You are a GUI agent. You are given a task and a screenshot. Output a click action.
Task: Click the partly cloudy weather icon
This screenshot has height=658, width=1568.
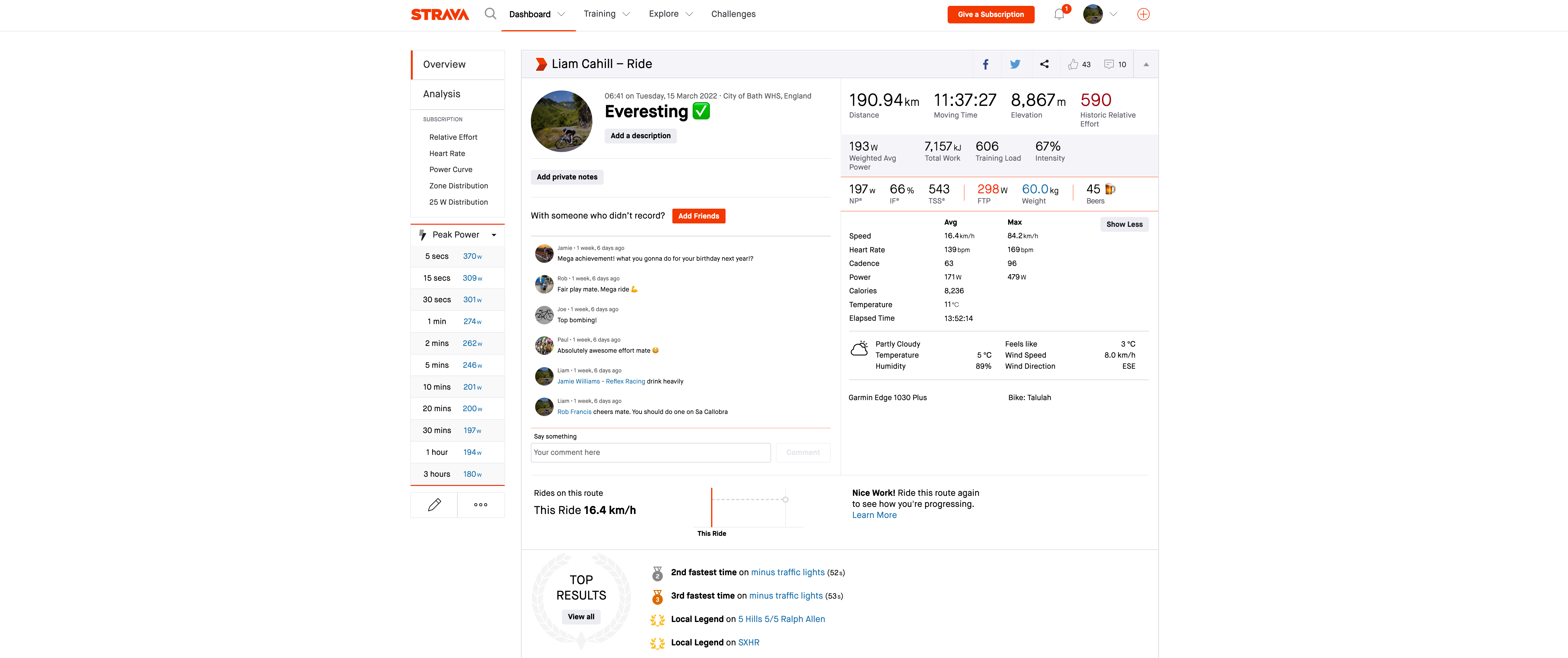(859, 348)
